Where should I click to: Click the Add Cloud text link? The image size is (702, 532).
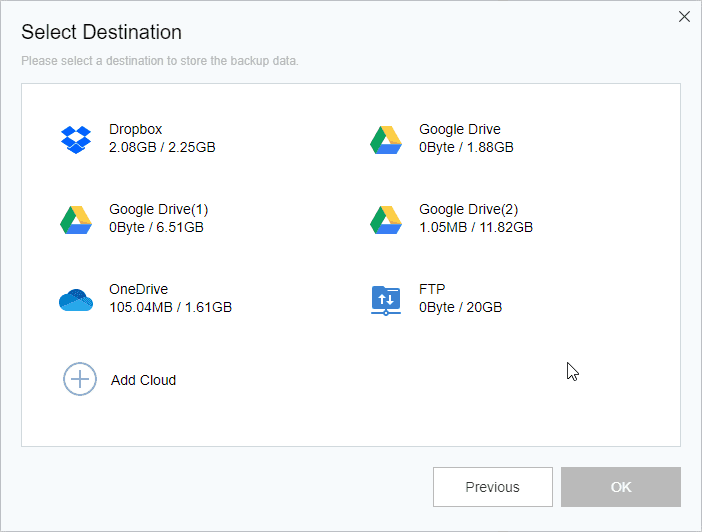point(143,380)
